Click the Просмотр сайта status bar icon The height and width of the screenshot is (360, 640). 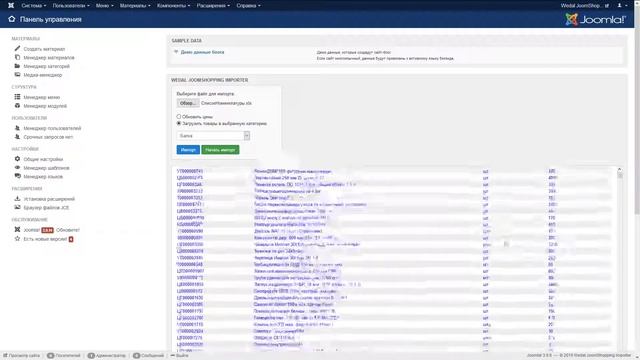[x=5, y=356]
